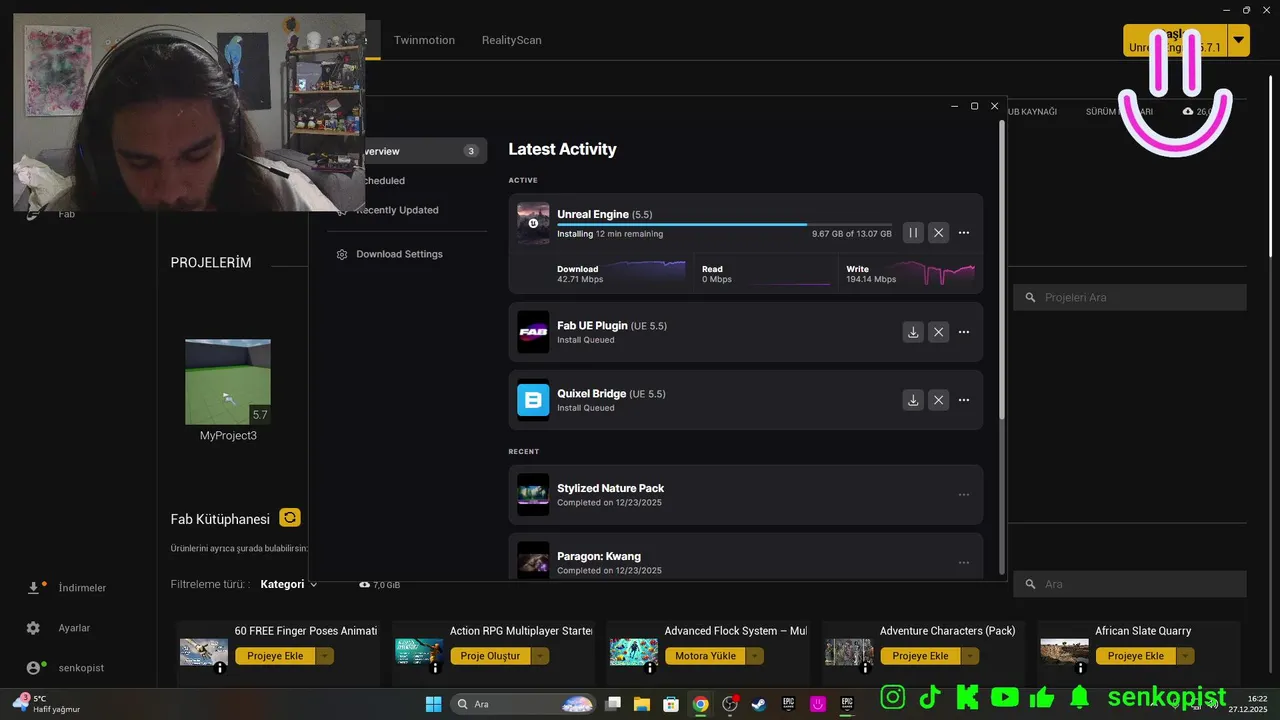Image resolution: width=1280 pixels, height=720 pixels.
Task: Open Google Chrome from the taskbar
Action: 700,704
